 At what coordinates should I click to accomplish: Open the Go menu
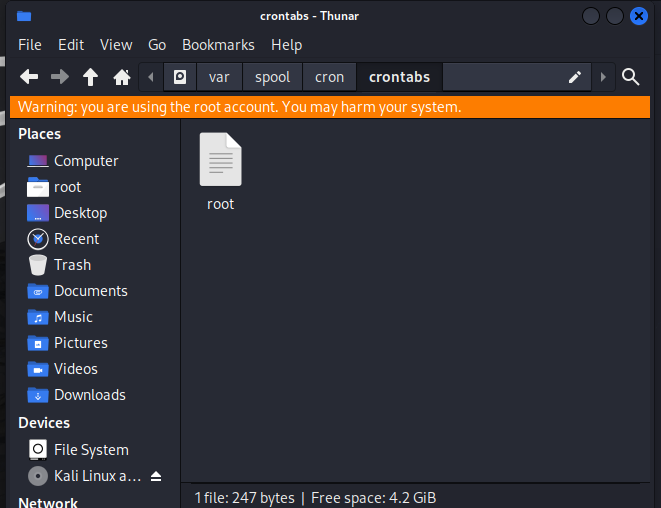[157, 45]
